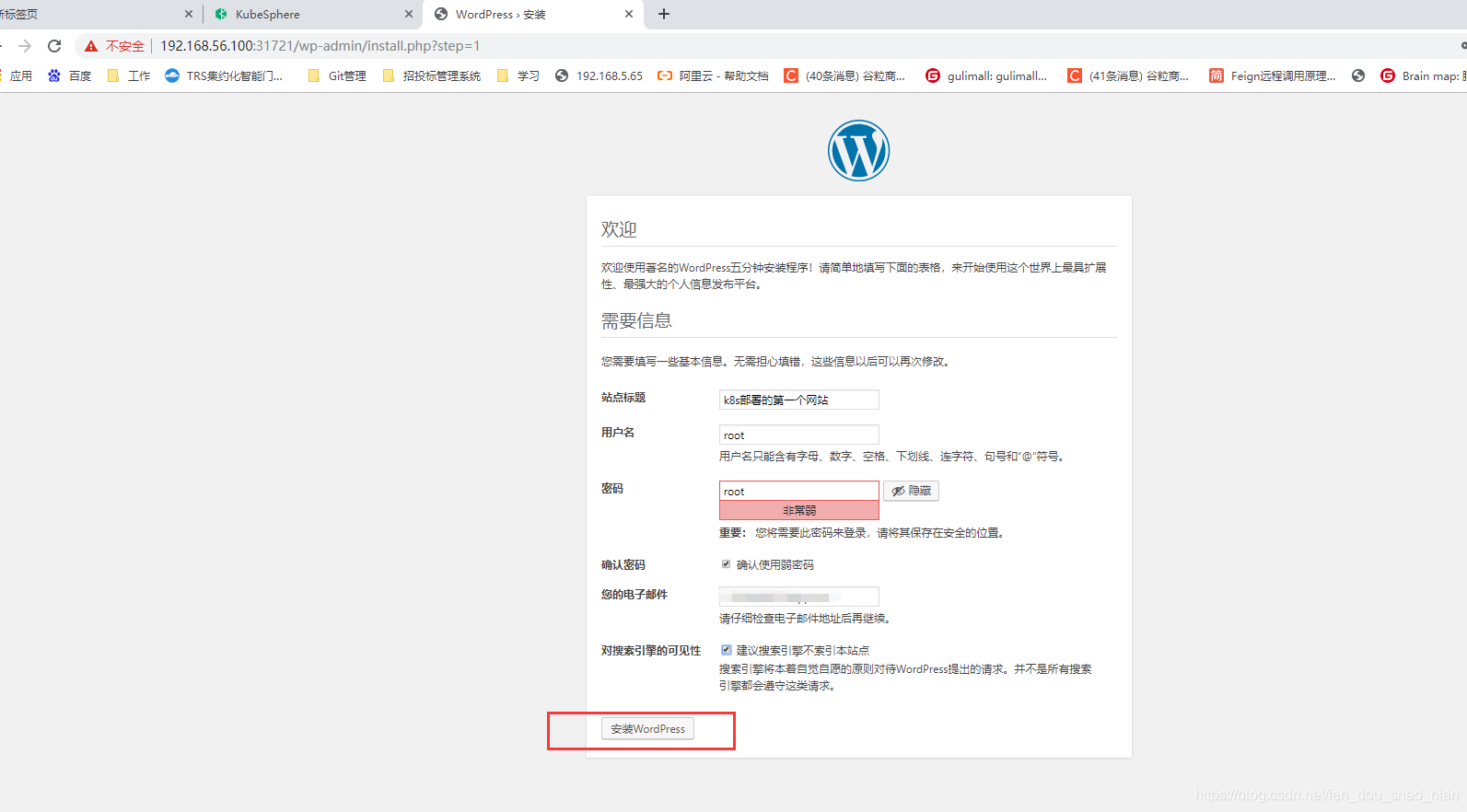
Task: Close the WordPress 安装 tab
Action: pos(629,14)
